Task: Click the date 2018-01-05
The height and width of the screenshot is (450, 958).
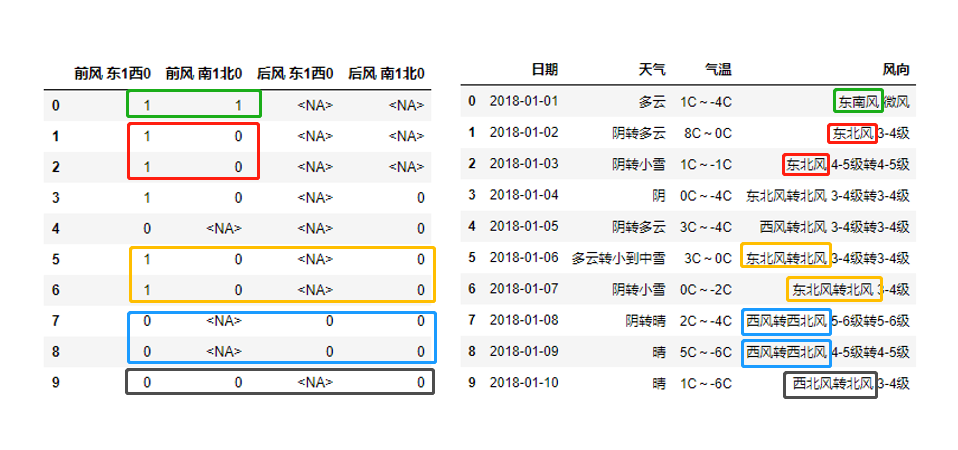Action: tap(524, 227)
